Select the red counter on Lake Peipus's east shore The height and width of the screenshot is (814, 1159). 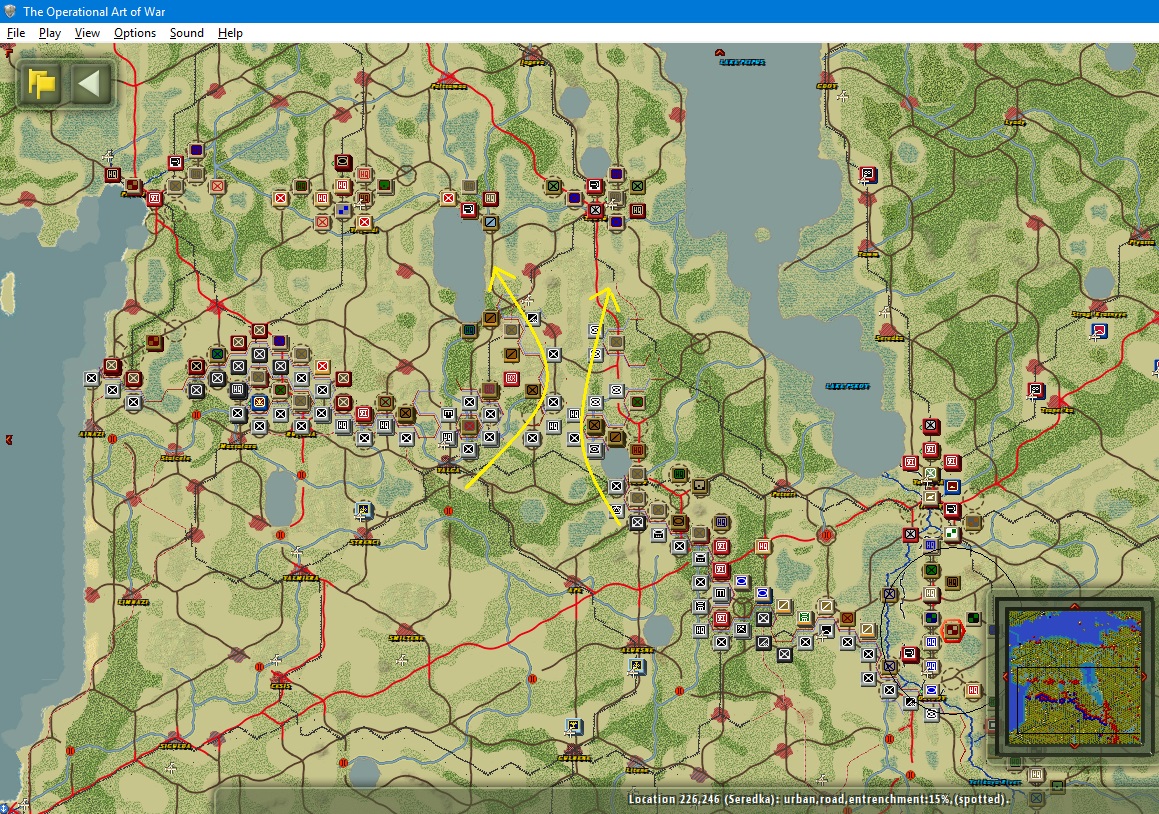tap(868, 175)
